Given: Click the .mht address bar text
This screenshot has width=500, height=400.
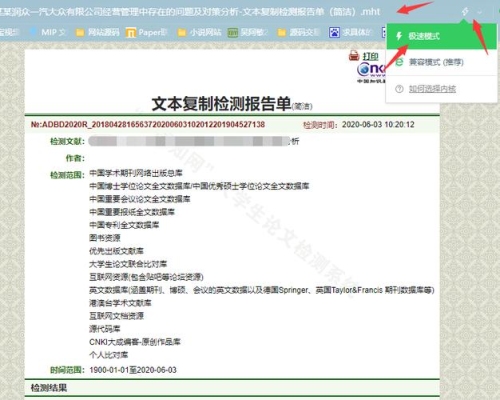Looking at the screenshot, I should (190, 12).
